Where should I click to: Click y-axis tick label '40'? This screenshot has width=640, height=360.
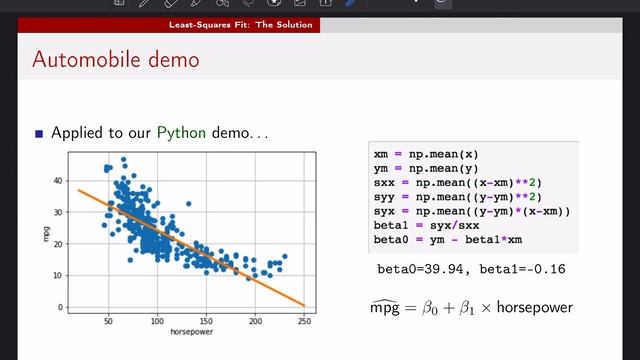pyautogui.click(x=58, y=180)
